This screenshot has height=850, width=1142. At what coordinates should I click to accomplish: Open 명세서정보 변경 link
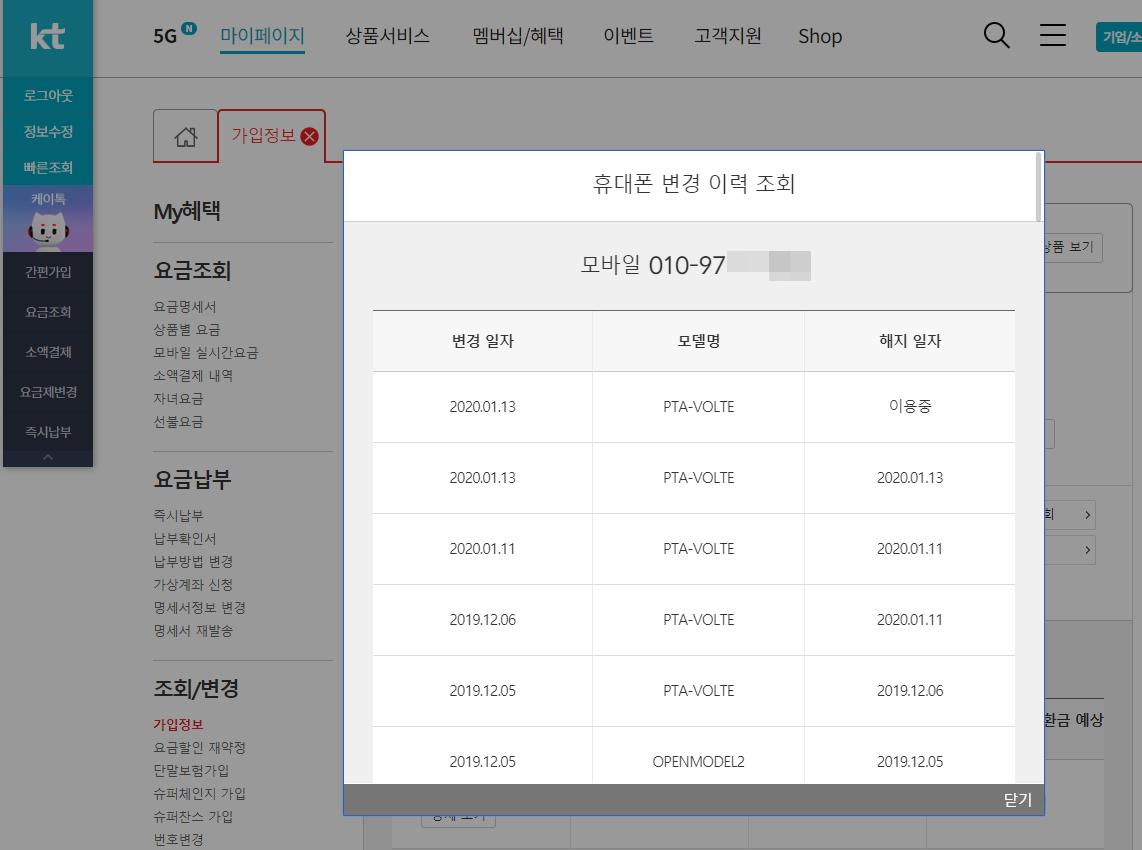click(200, 607)
